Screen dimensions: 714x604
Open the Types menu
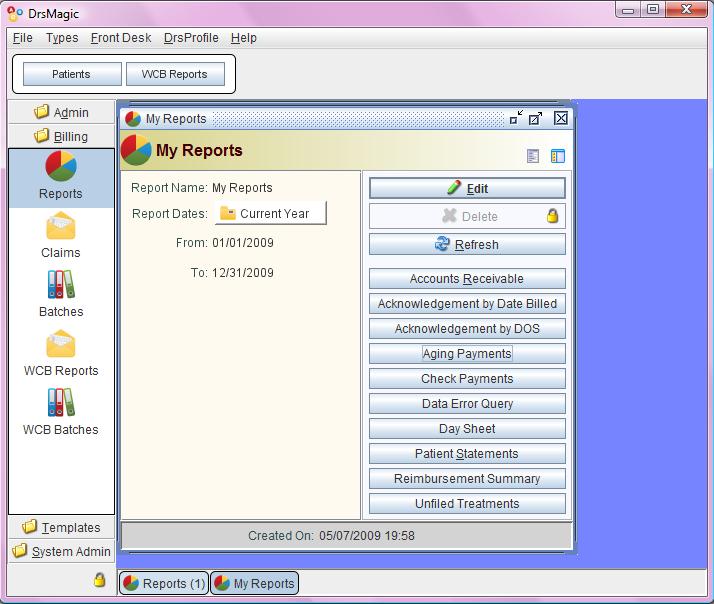point(62,38)
